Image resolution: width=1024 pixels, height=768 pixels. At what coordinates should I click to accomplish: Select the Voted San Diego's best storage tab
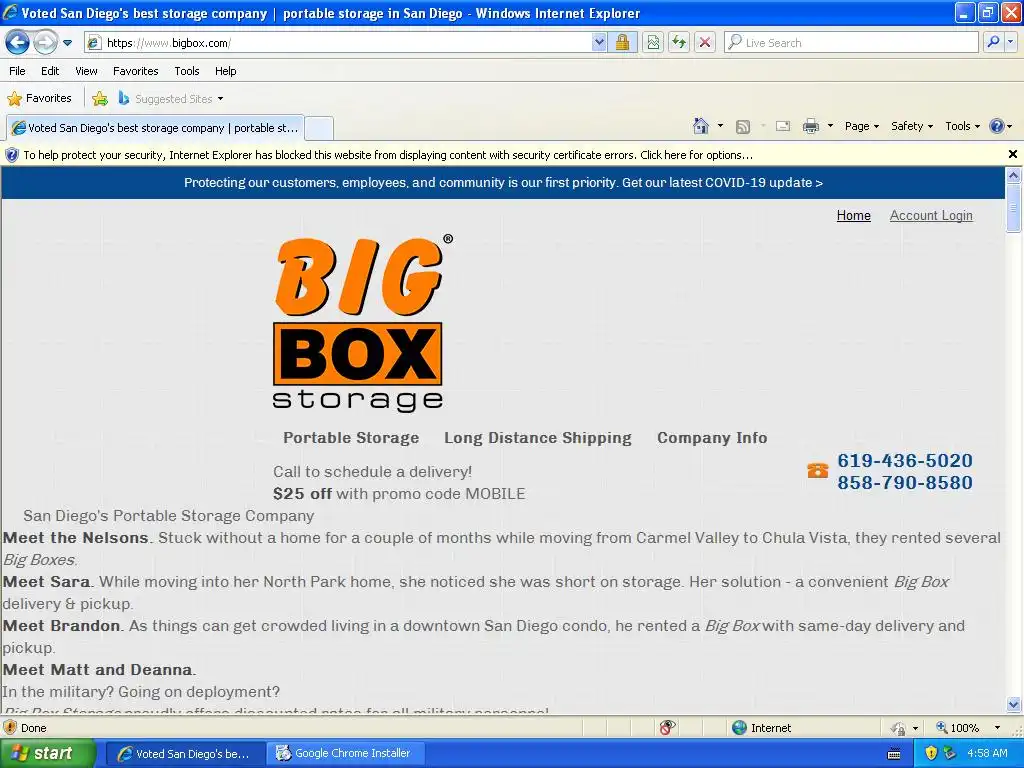(x=155, y=128)
